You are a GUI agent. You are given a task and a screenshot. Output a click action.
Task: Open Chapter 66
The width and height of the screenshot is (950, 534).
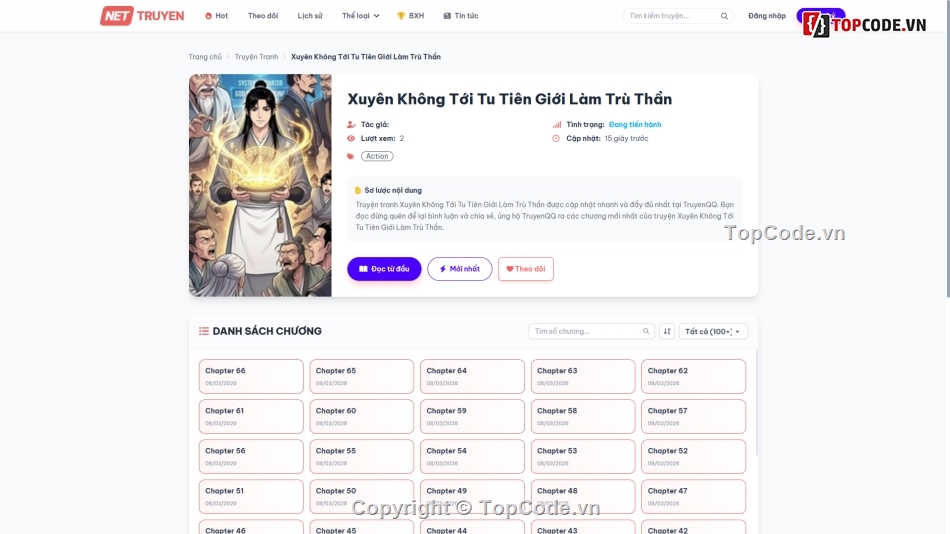[251, 376]
